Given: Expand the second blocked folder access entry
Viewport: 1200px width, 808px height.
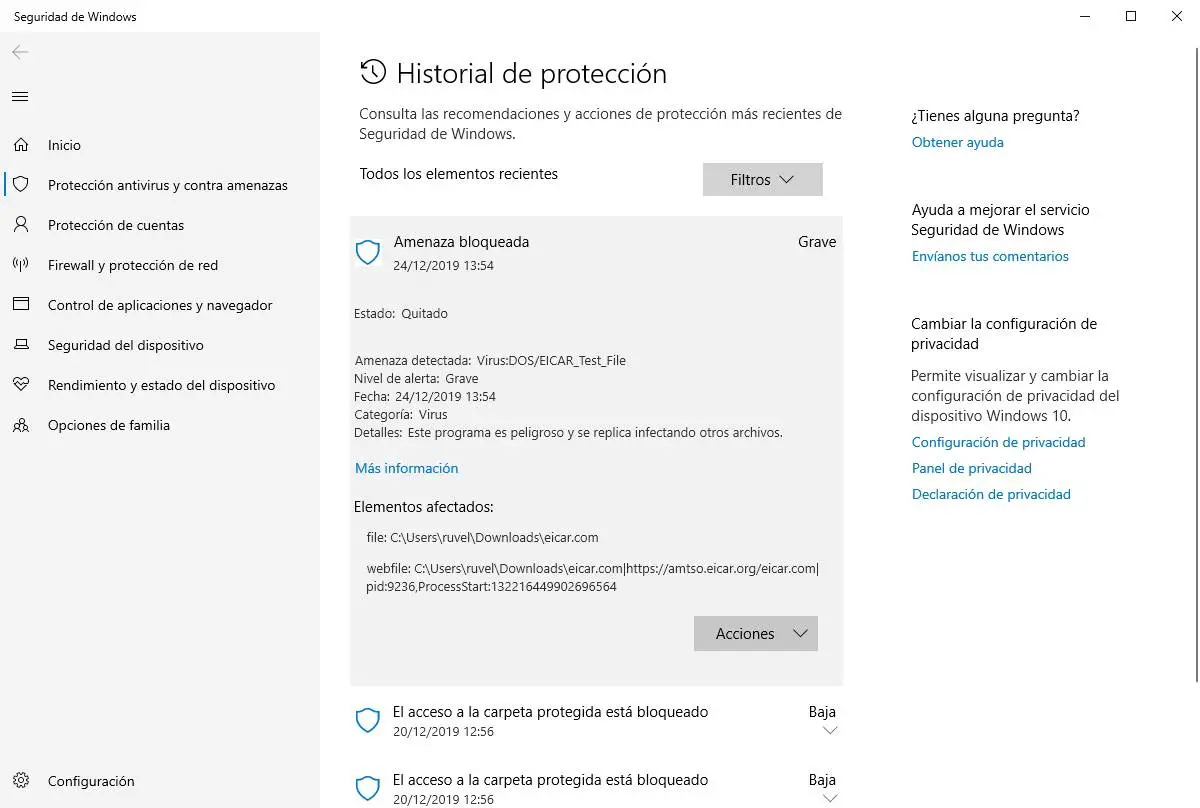Looking at the screenshot, I should 829,798.
